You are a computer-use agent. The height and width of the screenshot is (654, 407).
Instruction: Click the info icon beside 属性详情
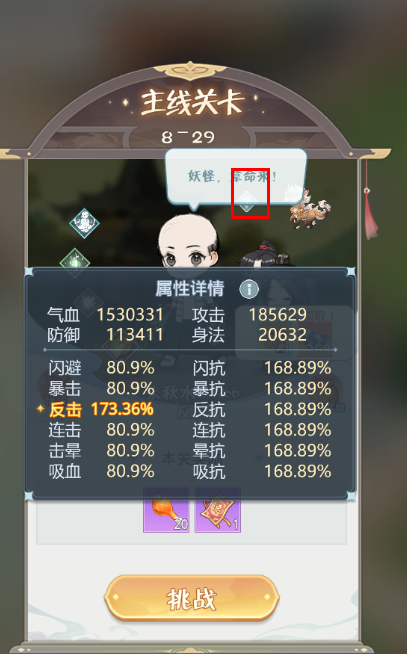[249, 289]
